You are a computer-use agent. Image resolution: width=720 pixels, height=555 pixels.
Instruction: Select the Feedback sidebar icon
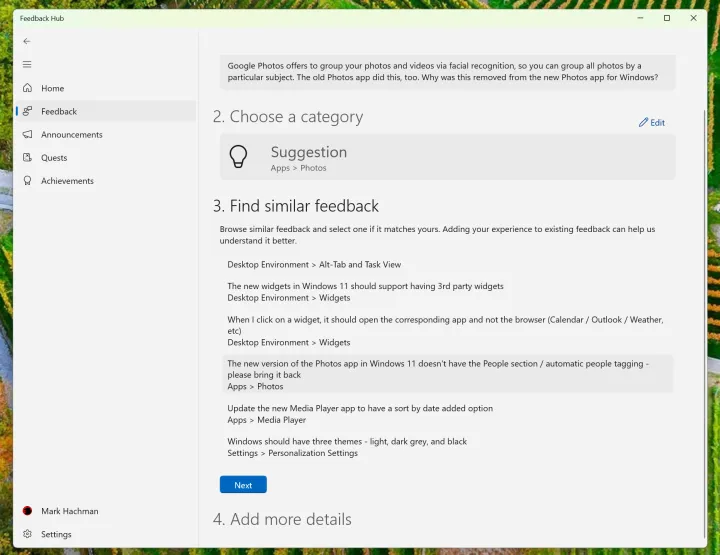click(x=28, y=111)
